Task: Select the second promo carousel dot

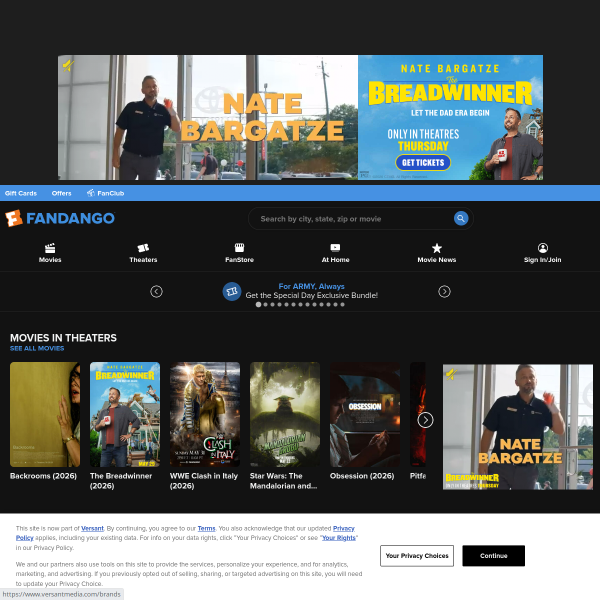Action: tap(266, 305)
